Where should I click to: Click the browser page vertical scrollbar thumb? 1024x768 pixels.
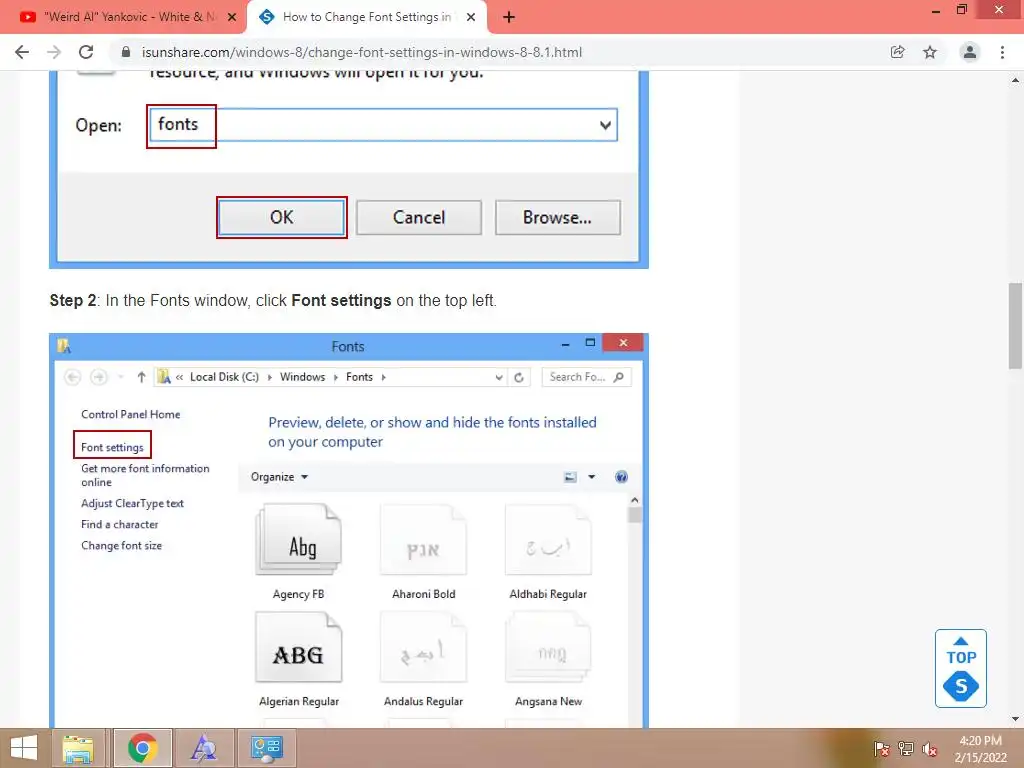[x=1015, y=326]
